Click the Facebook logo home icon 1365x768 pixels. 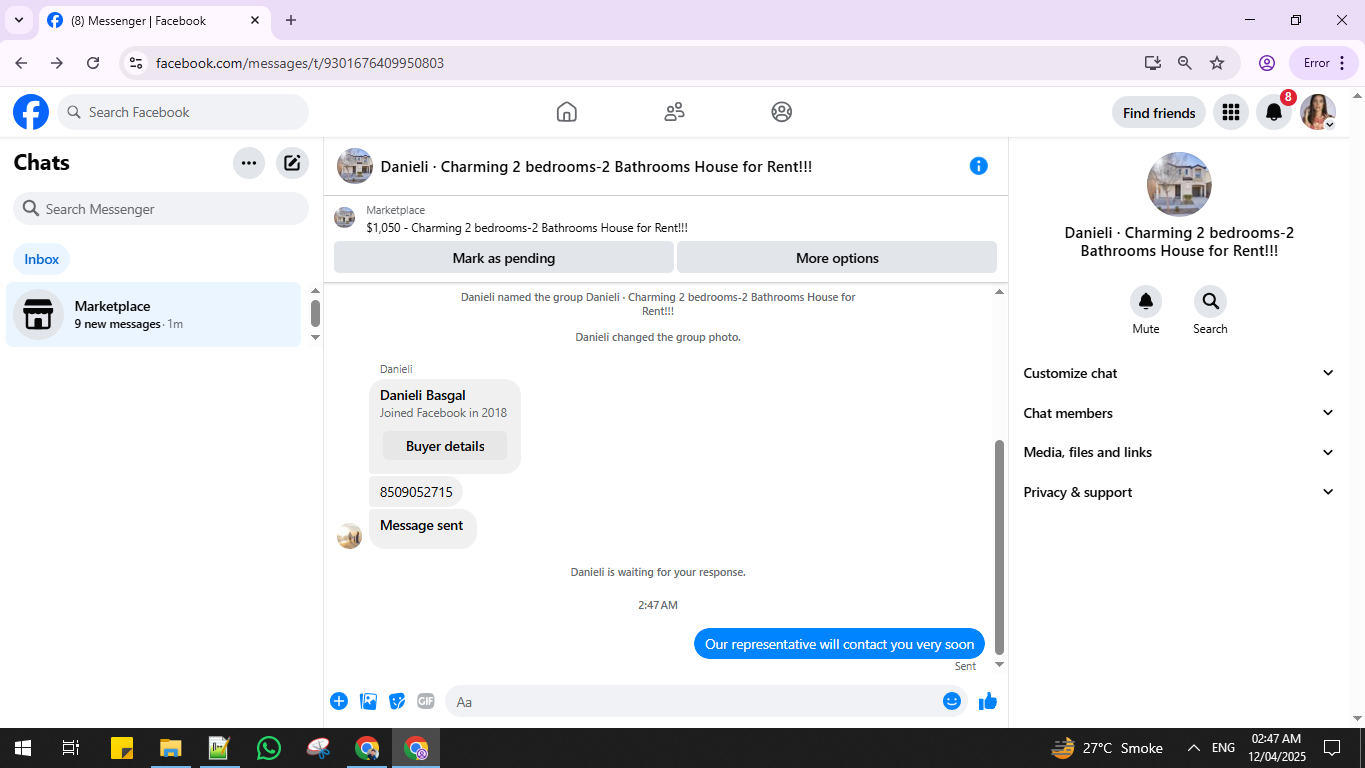click(x=31, y=112)
